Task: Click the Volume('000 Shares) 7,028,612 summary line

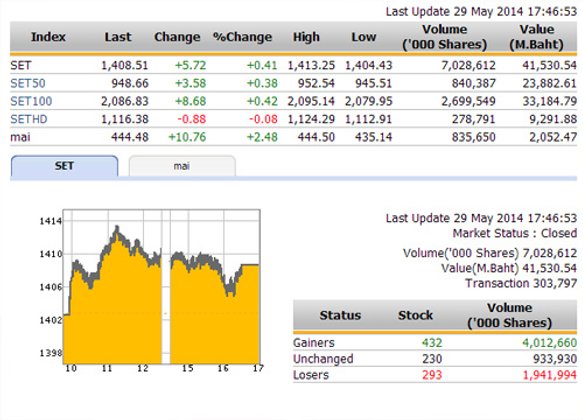Action: point(490,253)
